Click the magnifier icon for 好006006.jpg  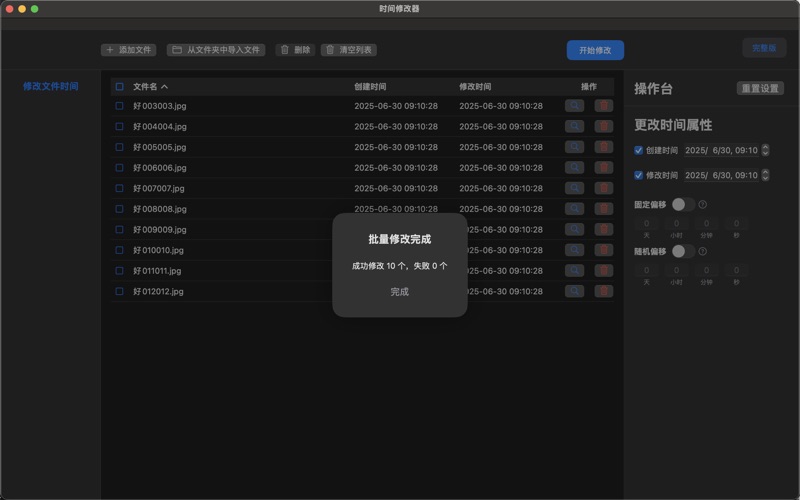[x=574, y=168]
